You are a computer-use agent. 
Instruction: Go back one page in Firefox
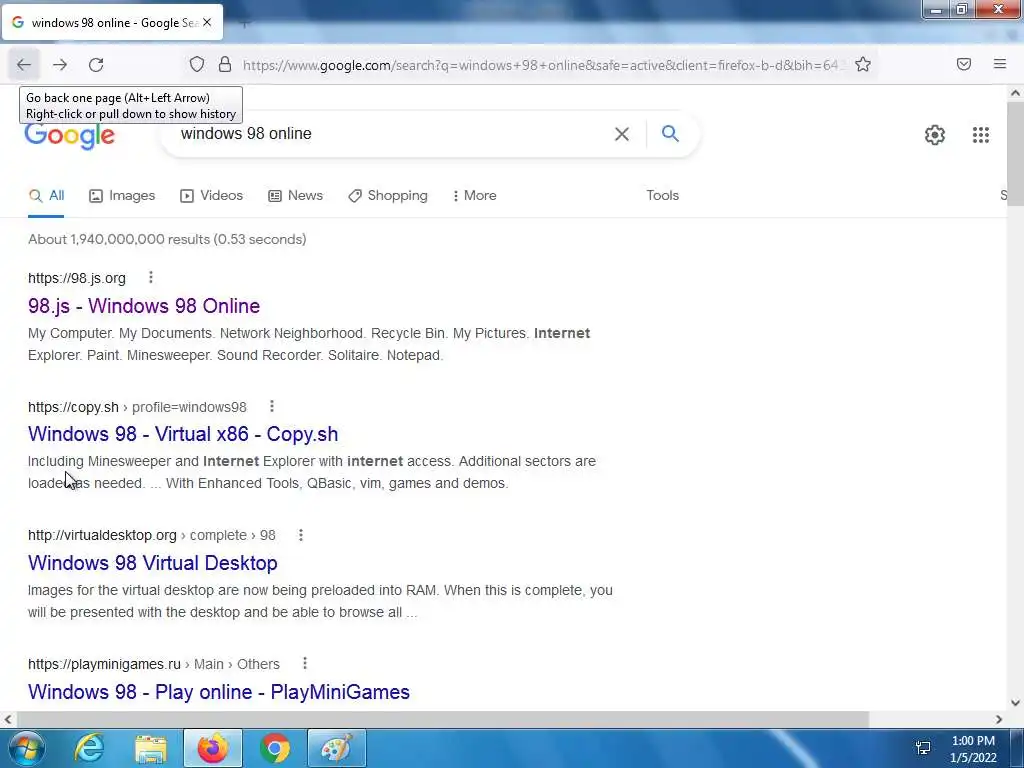(24, 65)
